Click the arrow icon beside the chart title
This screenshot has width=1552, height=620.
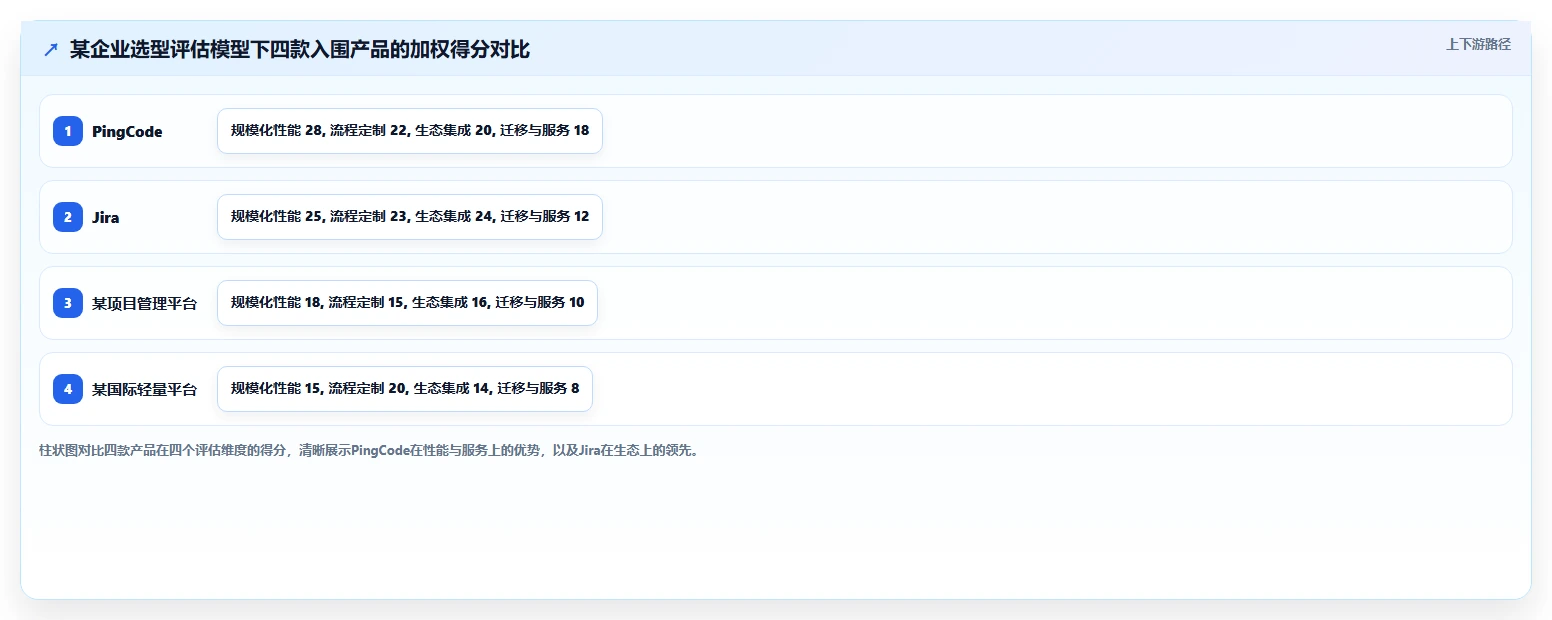coord(51,50)
